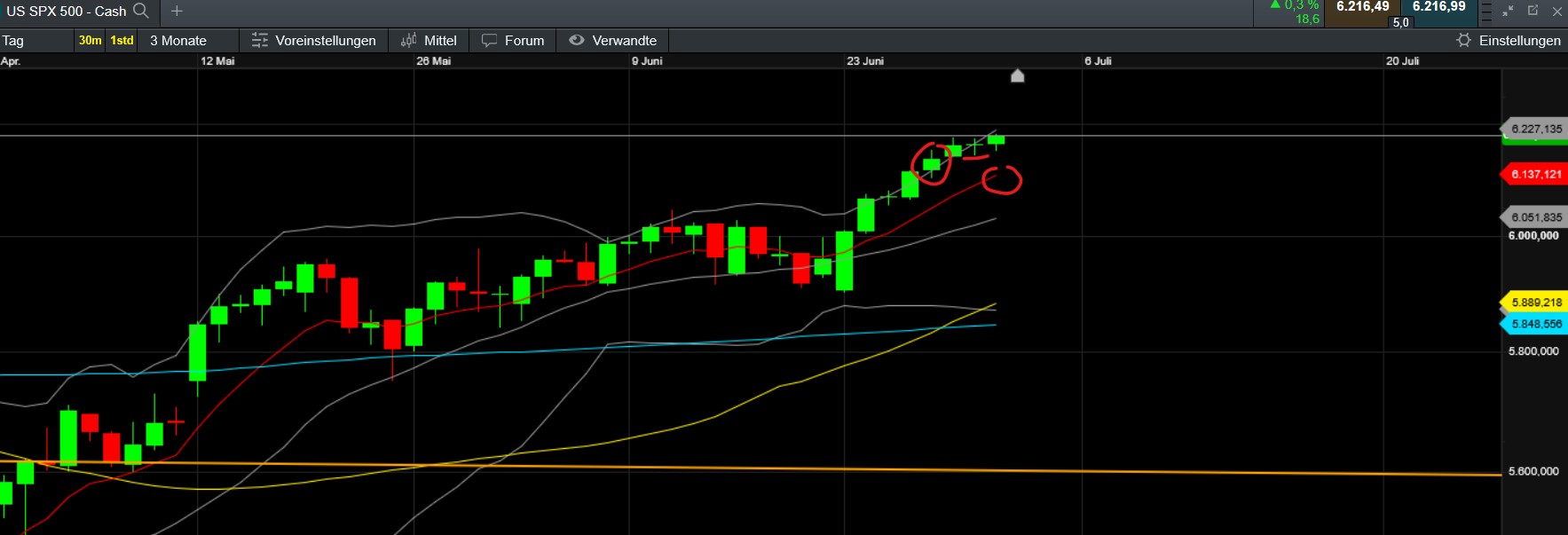The width and height of the screenshot is (1568, 535).
Task: Pop out chart into separate window
Action: (x=1533, y=11)
